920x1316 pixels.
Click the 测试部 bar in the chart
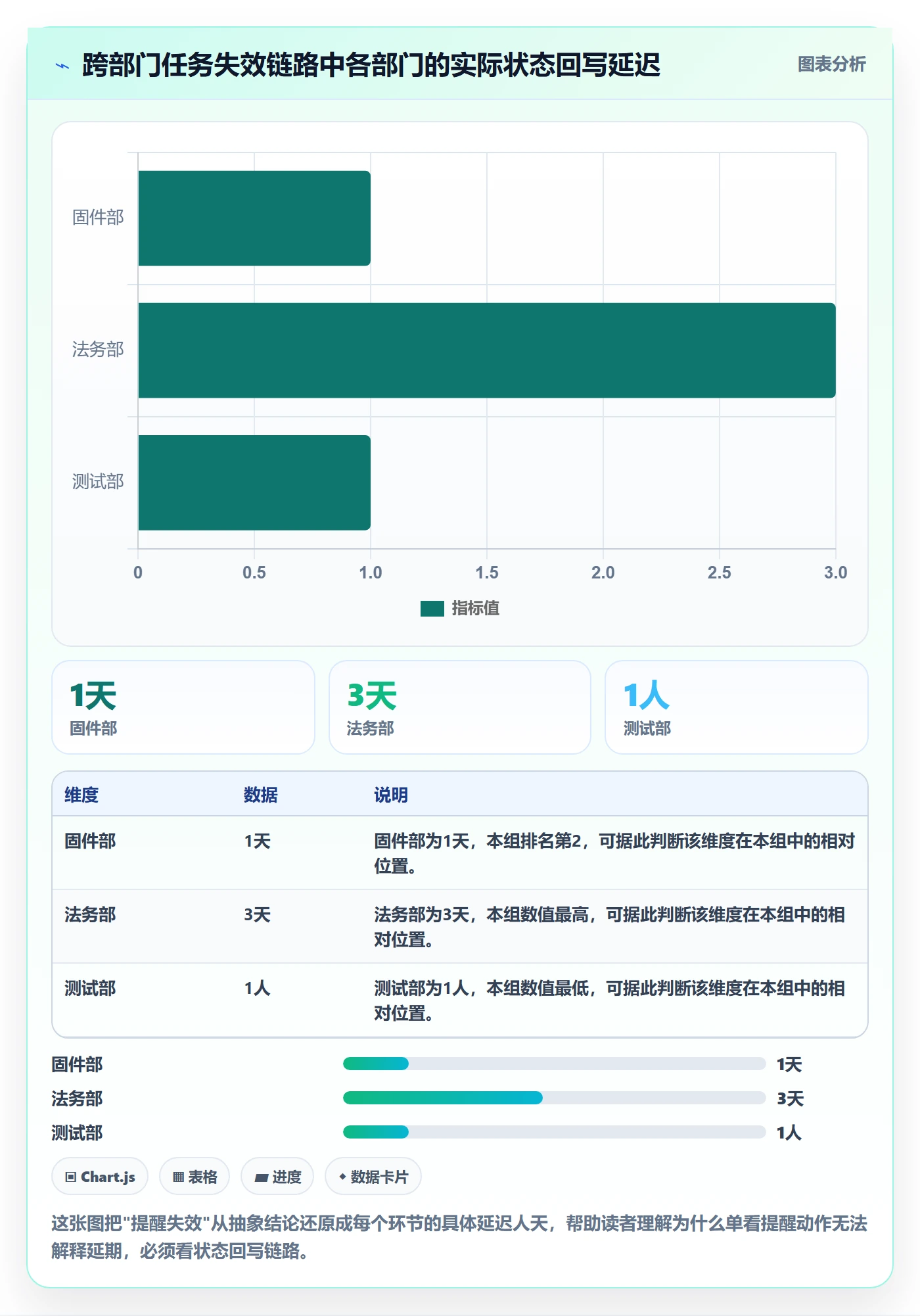pyautogui.click(x=254, y=482)
